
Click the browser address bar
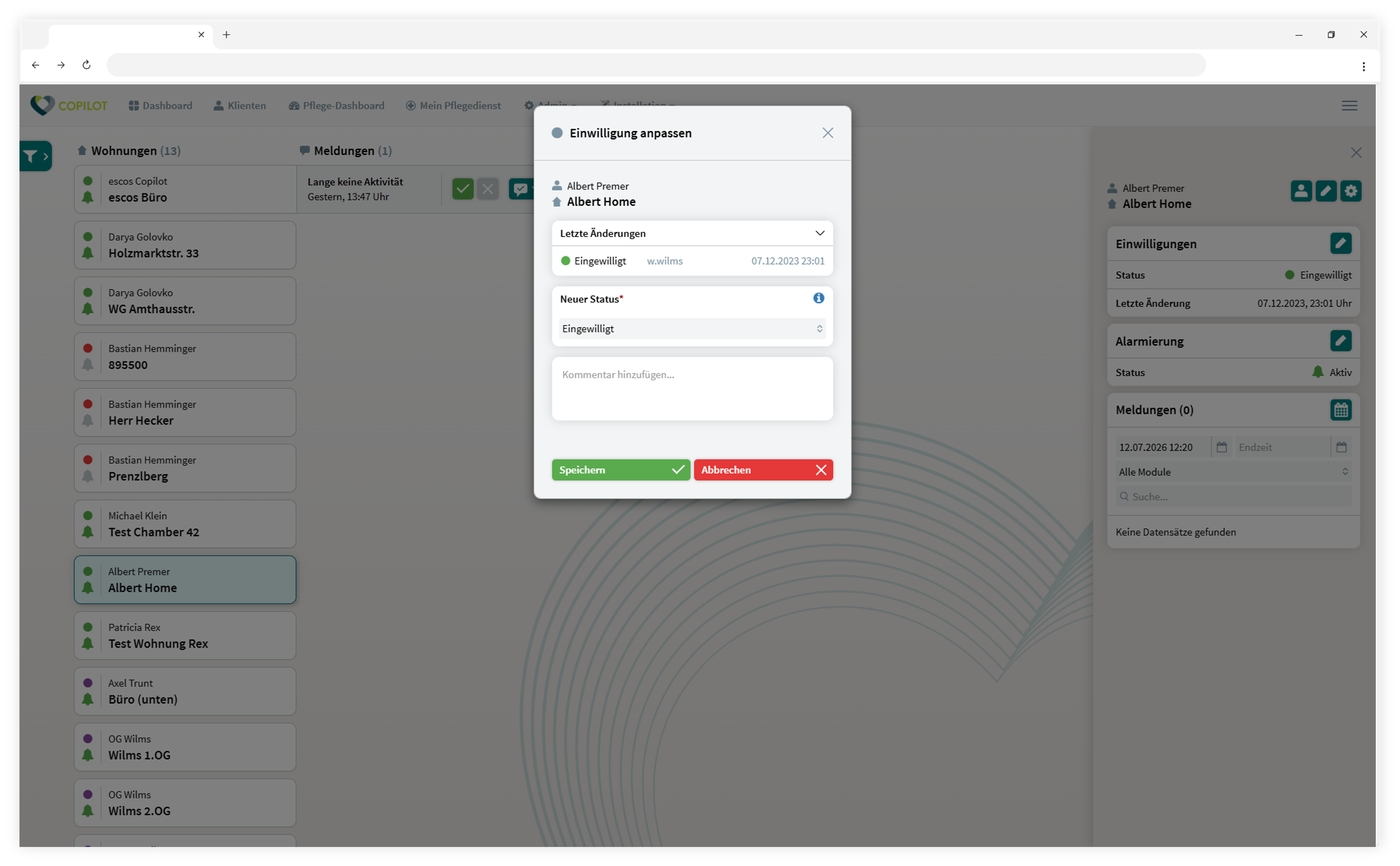656,65
